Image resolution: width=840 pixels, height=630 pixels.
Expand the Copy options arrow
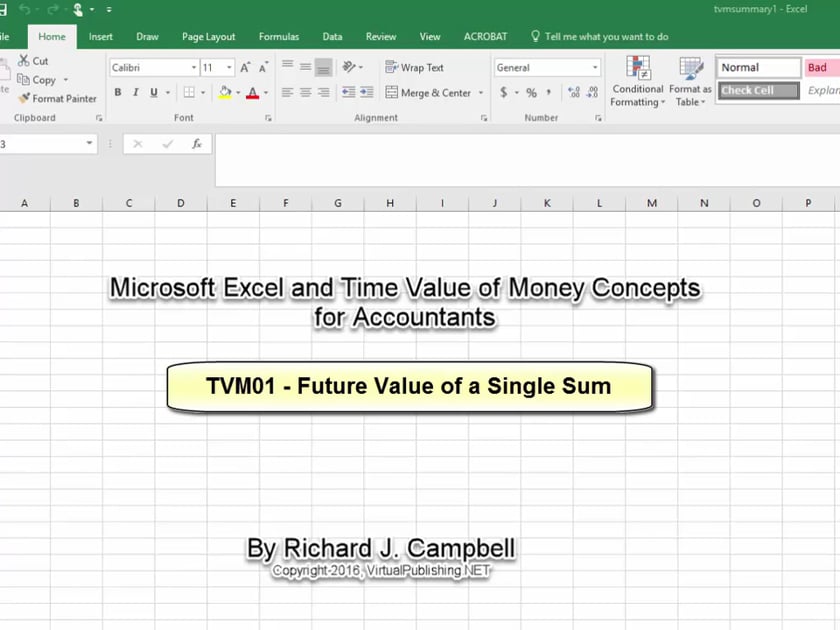pyautogui.click(x=66, y=80)
